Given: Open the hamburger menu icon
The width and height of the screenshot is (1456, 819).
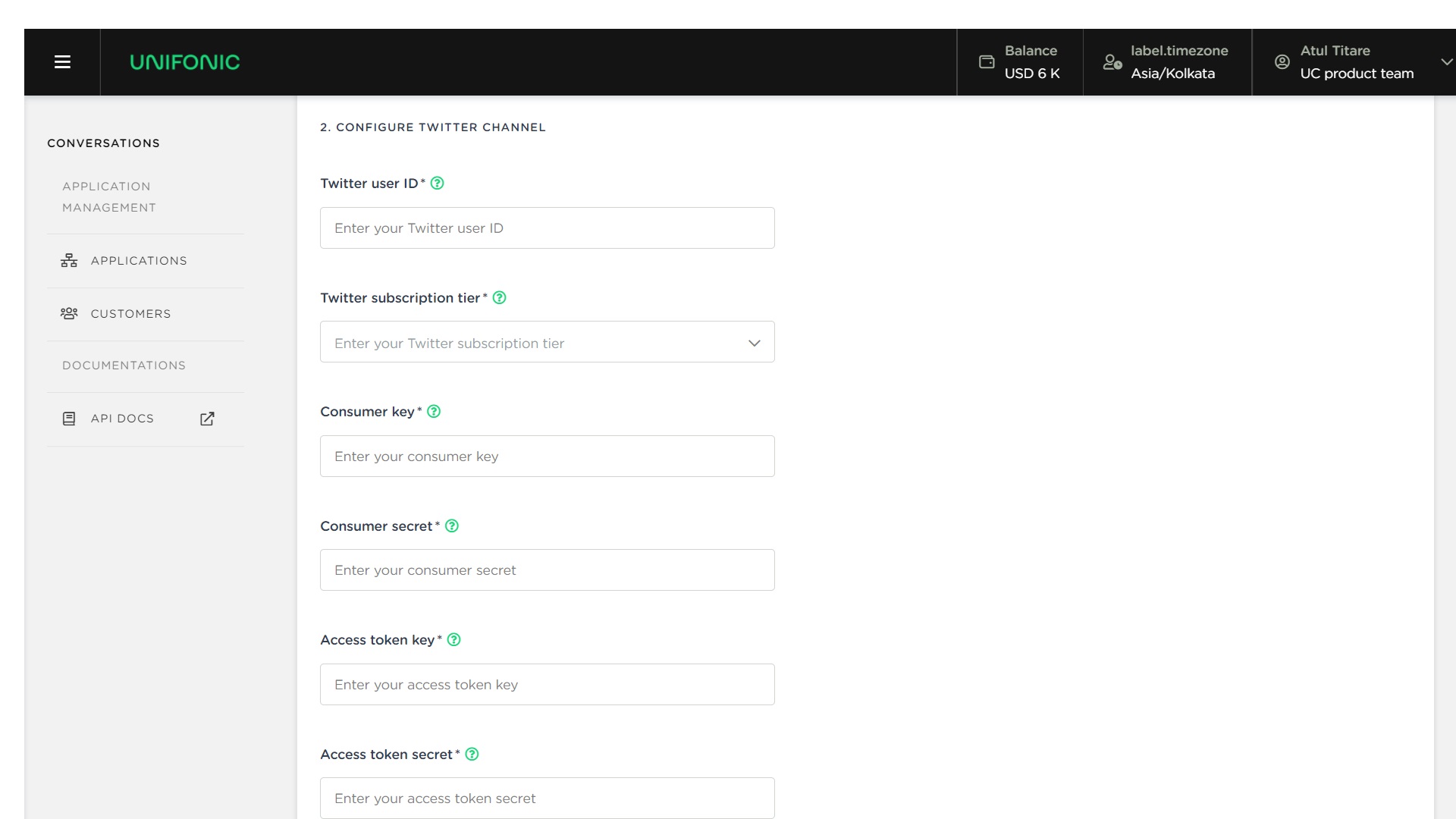Looking at the screenshot, I should point(62,62).
